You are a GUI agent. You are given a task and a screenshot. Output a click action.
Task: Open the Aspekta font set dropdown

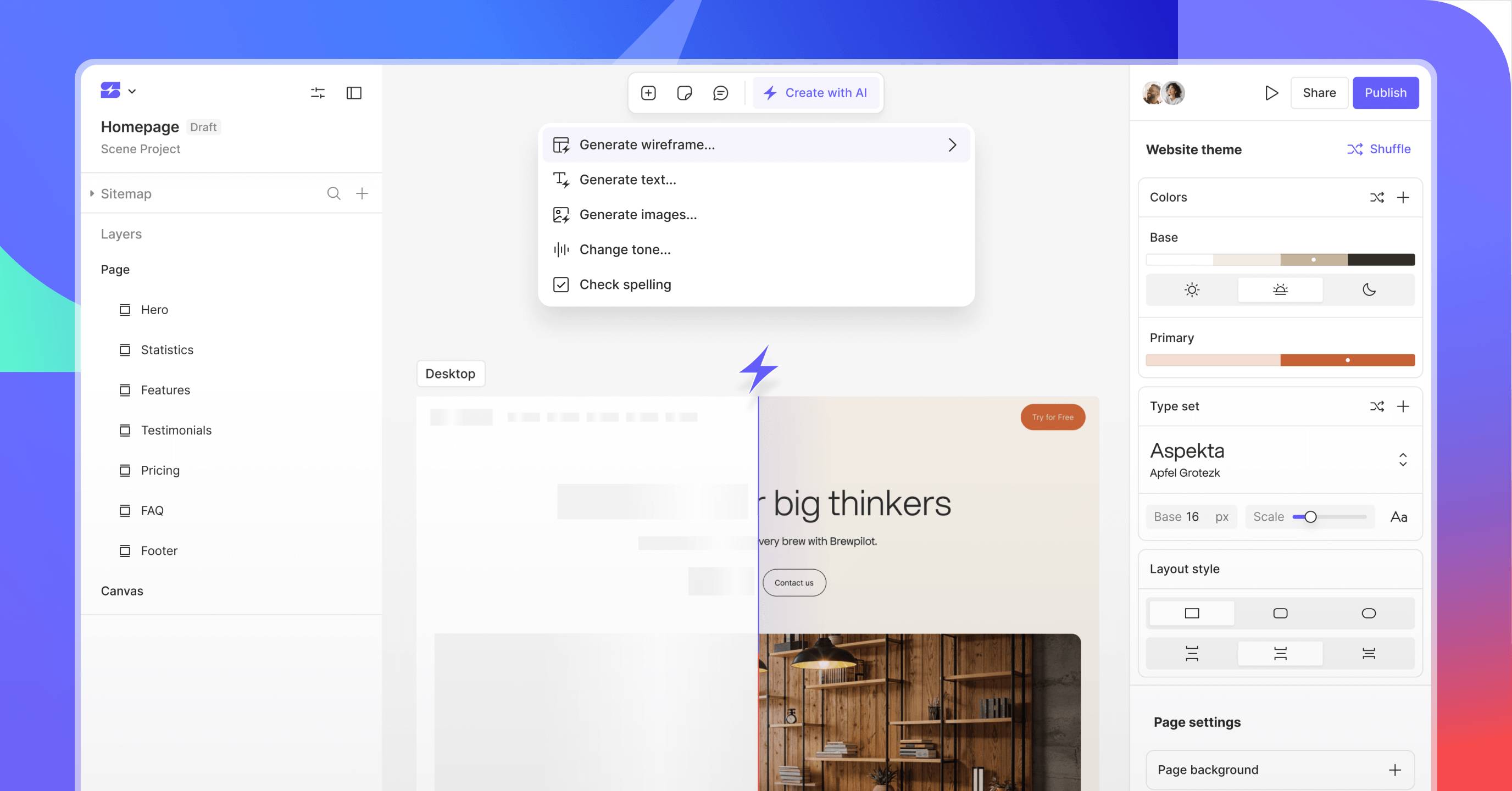(x=1402, y=459)
